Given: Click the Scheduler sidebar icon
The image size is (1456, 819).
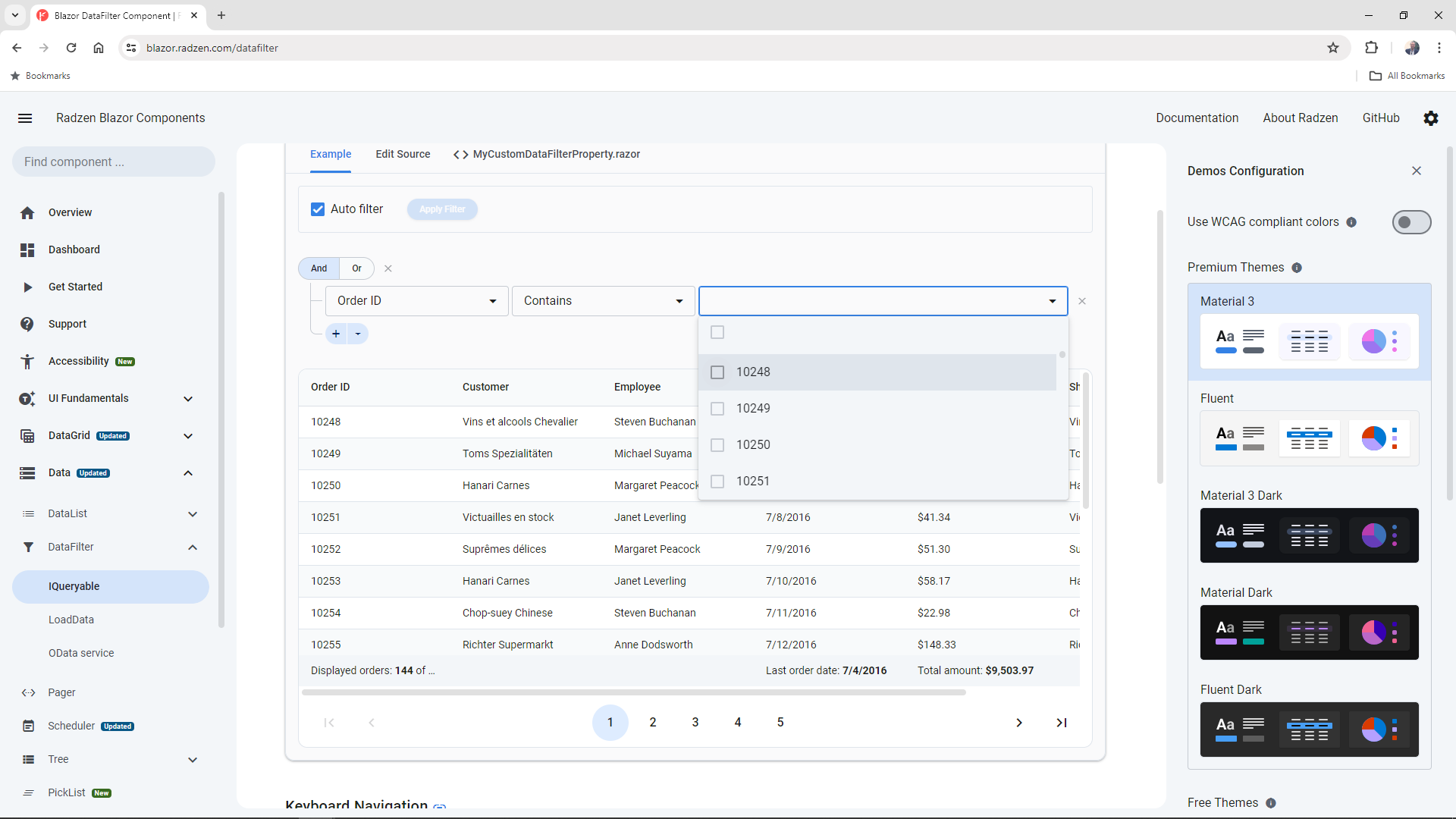Looking at the screenshot, I should pos(29,726).
